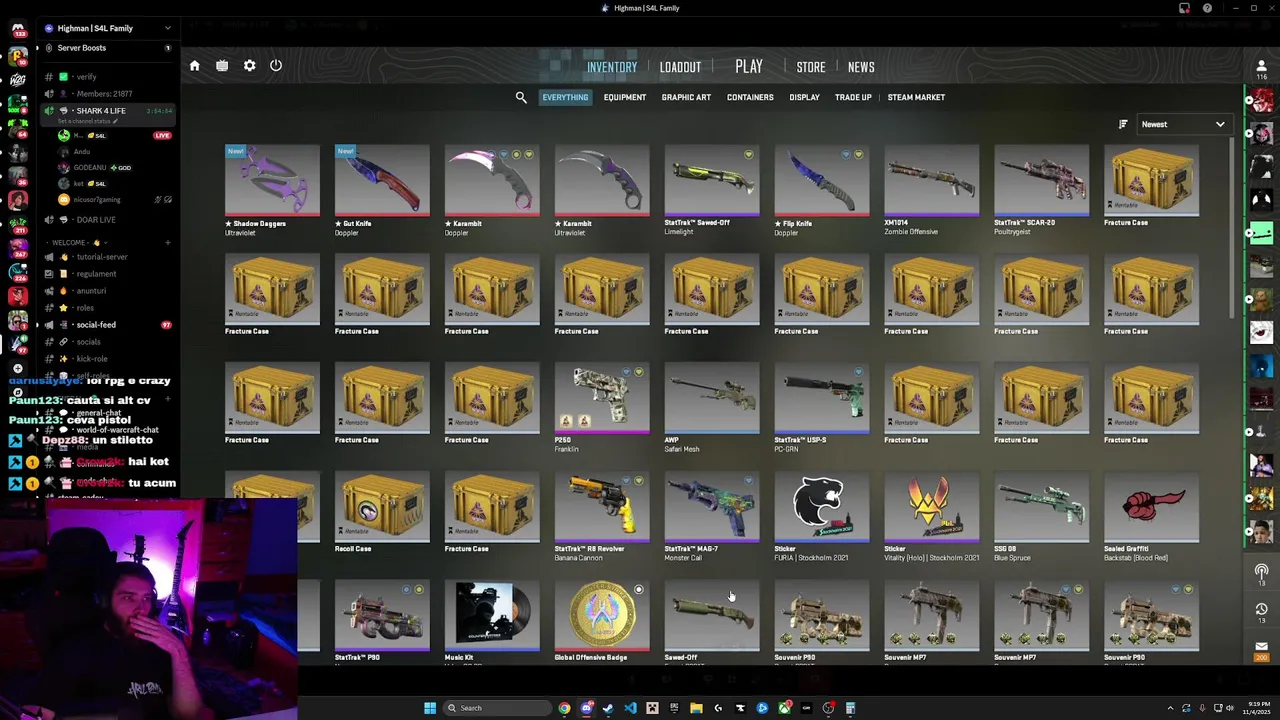Select the AWP Safari Mesh item
This screenshot has height=720, width=1280.
712,408
